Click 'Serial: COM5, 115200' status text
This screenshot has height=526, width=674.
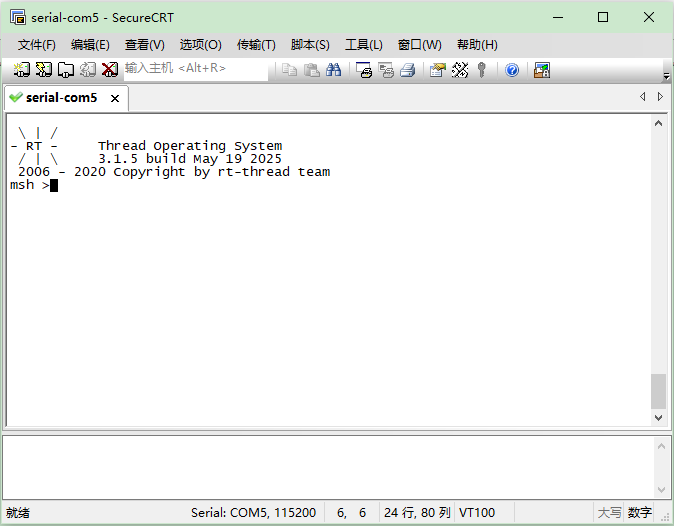pyautogui.click(x=253, y=513)
